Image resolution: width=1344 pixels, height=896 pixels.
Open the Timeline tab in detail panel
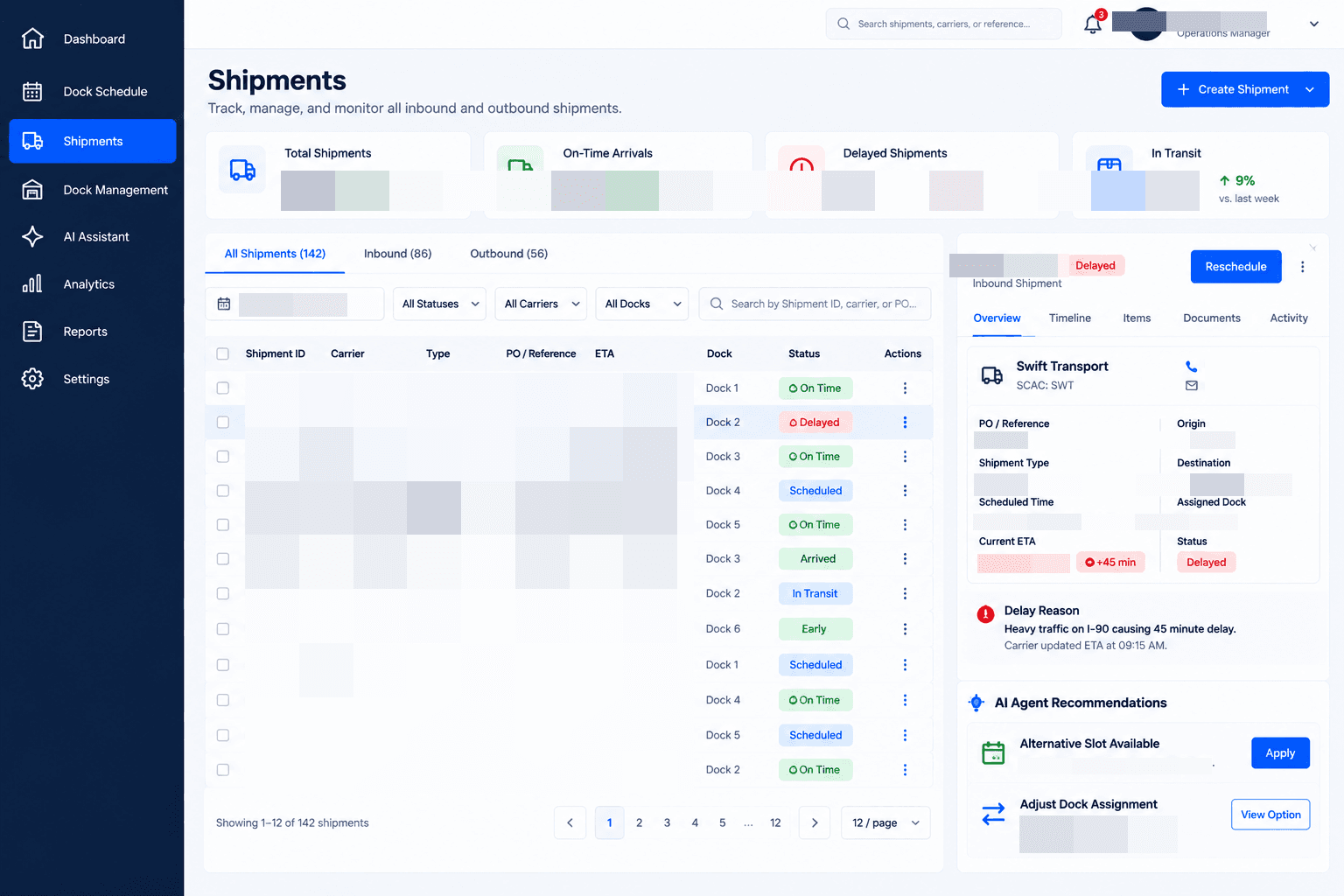coord(1070,318)
